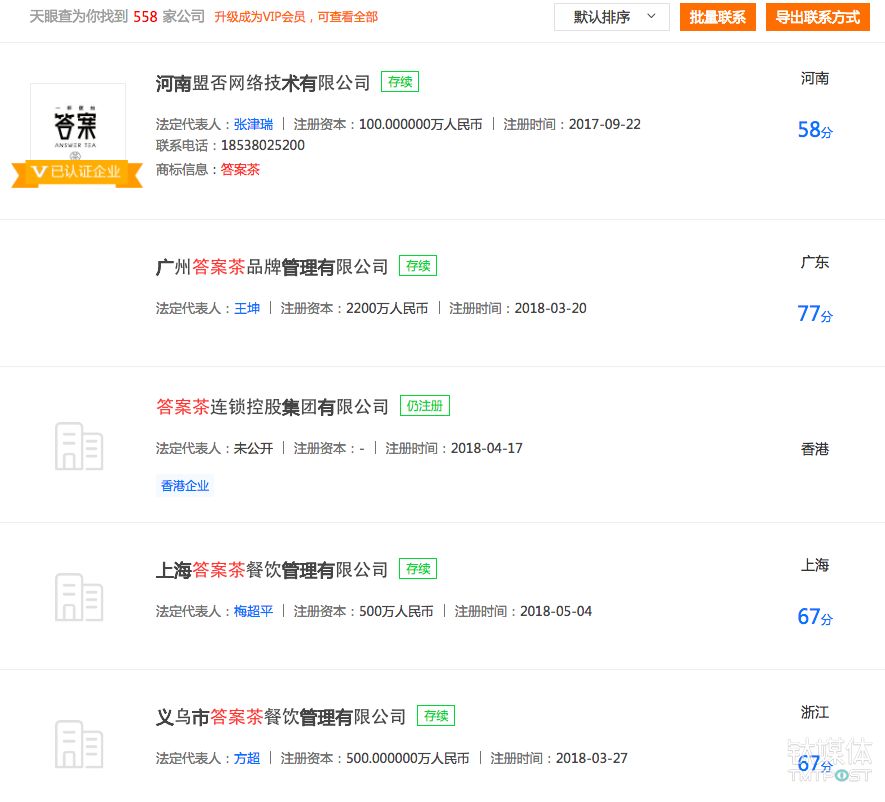Click the 558 result count
The width and height of the screenshot is (885, 802).
[x=145, y=17]
